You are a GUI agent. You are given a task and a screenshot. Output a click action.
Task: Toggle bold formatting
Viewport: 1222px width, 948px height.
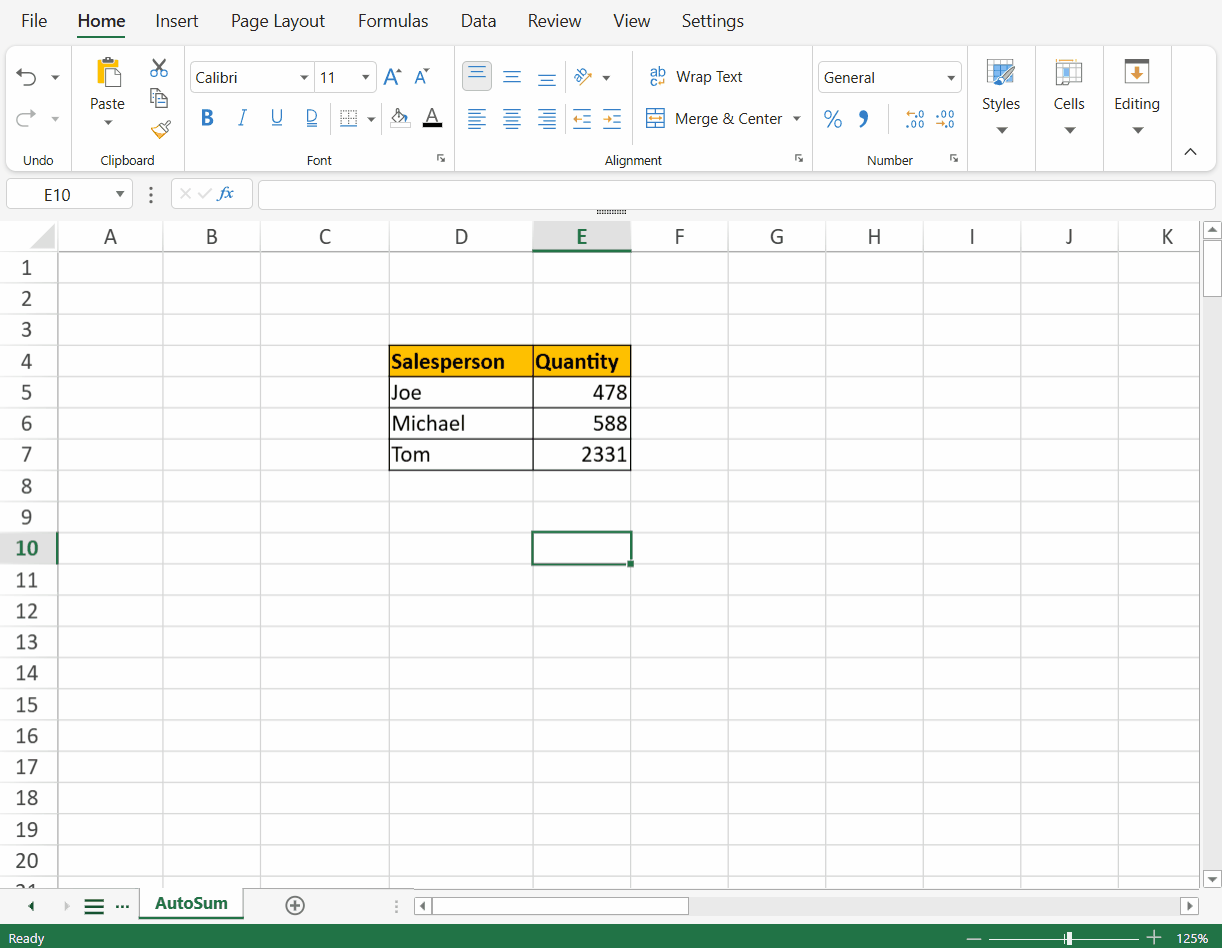[x=207, y=119]
